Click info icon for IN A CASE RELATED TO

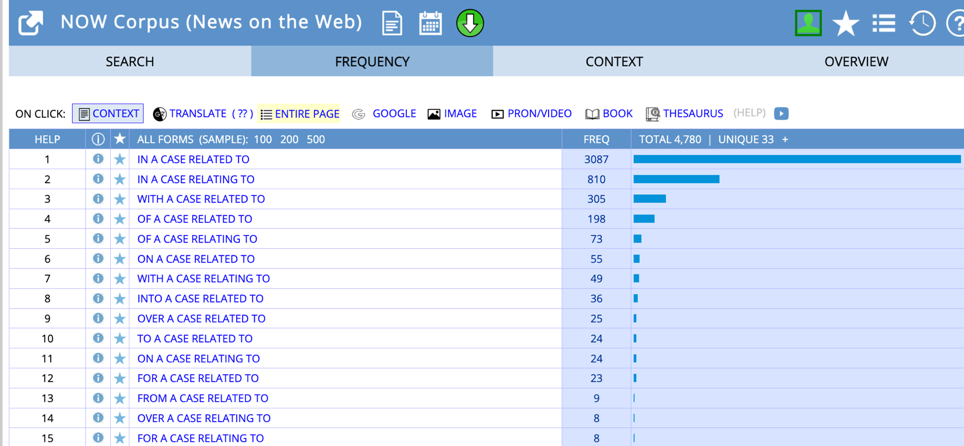[98, 159]
